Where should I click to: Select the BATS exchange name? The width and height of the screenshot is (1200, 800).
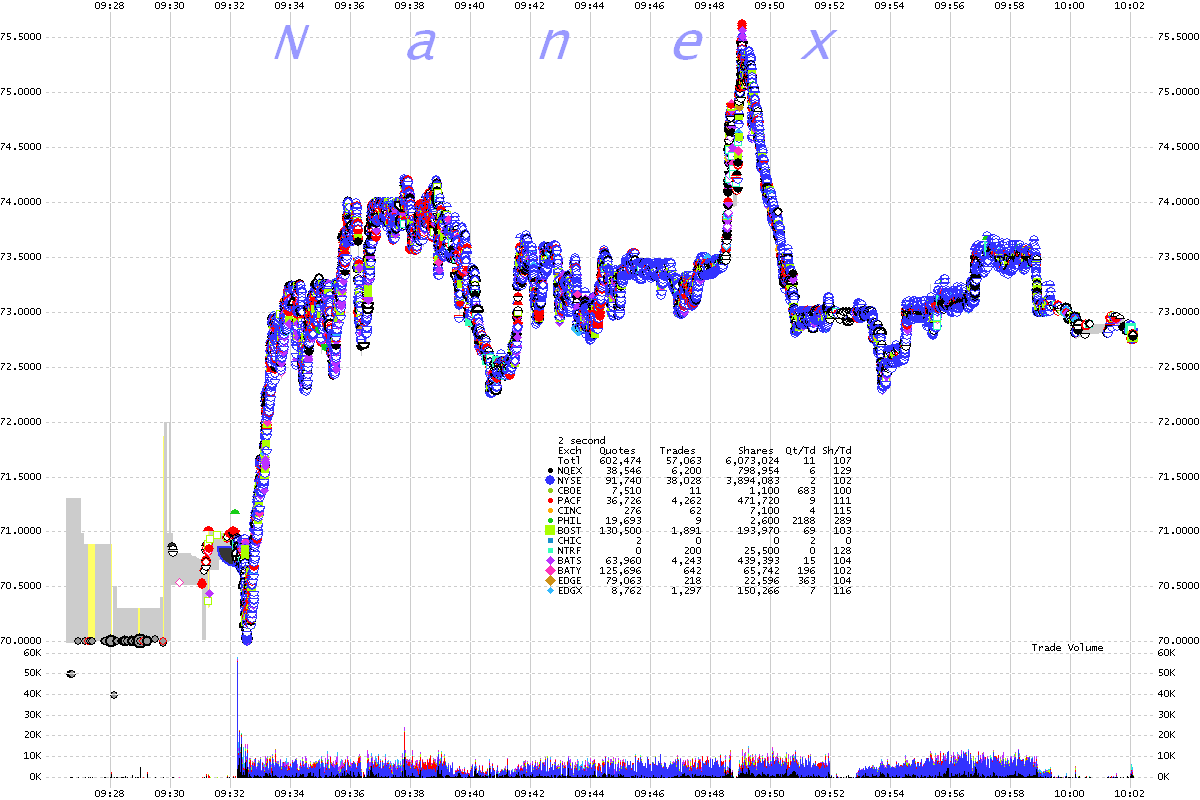[x=569, y=561]
